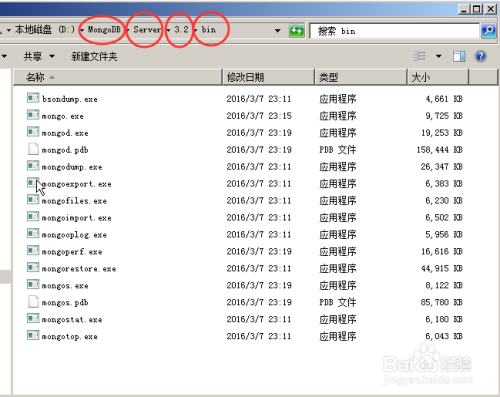Click the search magnifier icon
The image size is (500, 397).
(488, 31)
